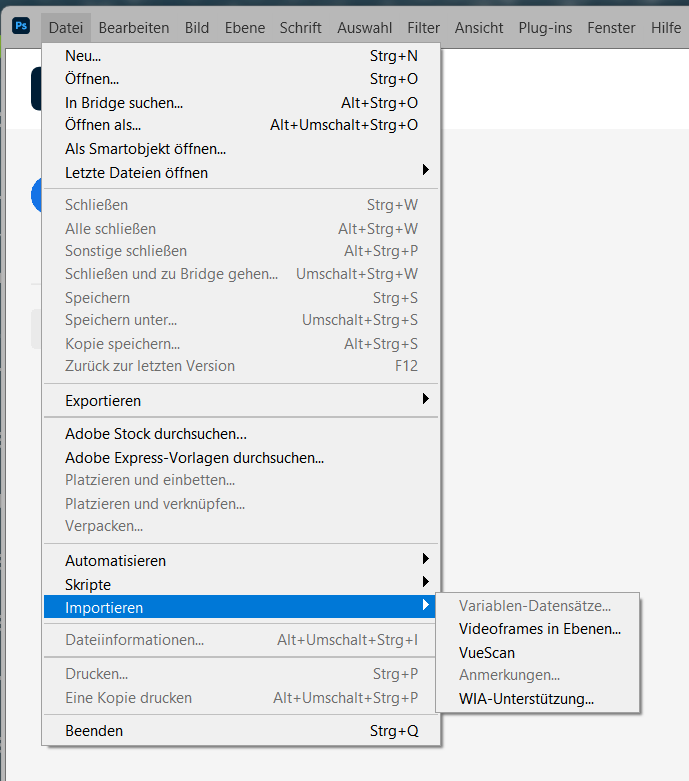The height and width of the screenshot is (781, 689).
Task: Click Platzieren und verknüpfen...
Action: 241,504
